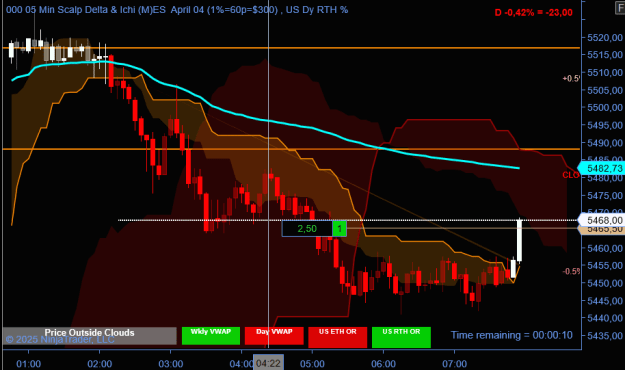
Task: Click the green quantity box showing 1
Action: (340, 229)
